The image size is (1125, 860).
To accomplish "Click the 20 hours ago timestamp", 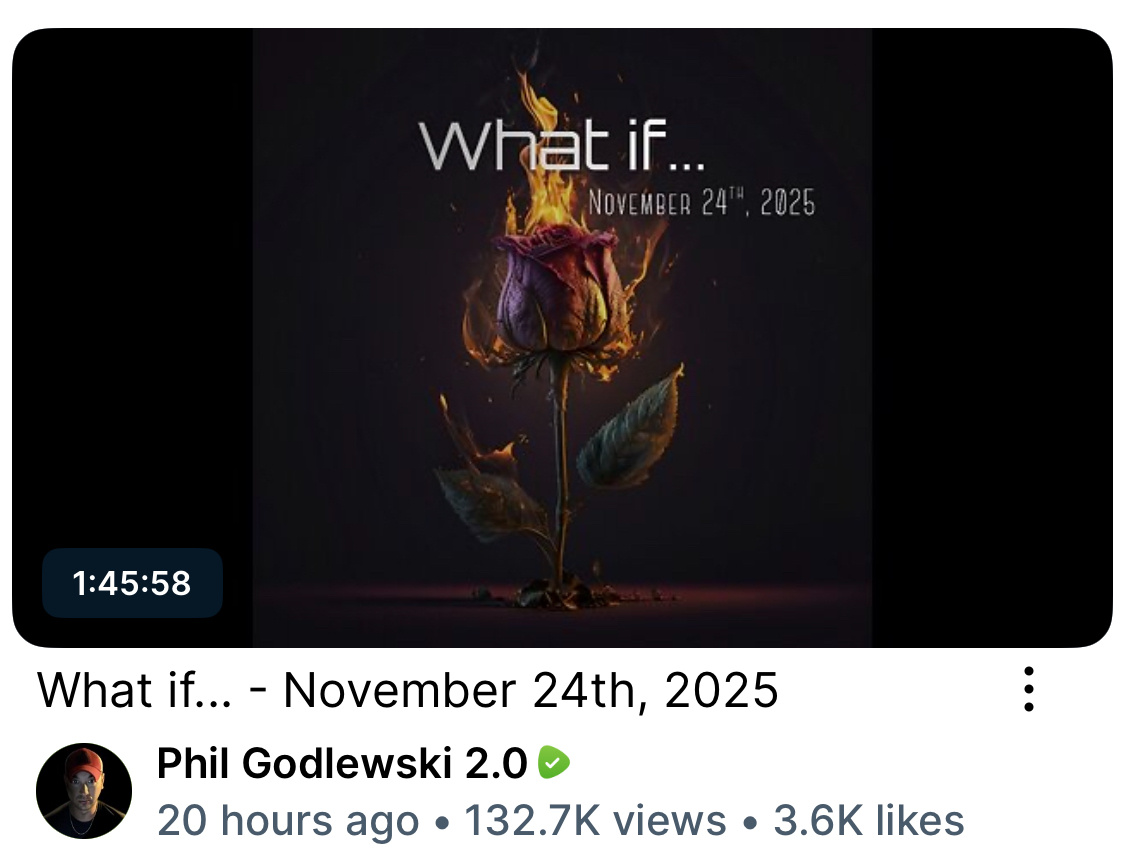I will tap(288, 821).
